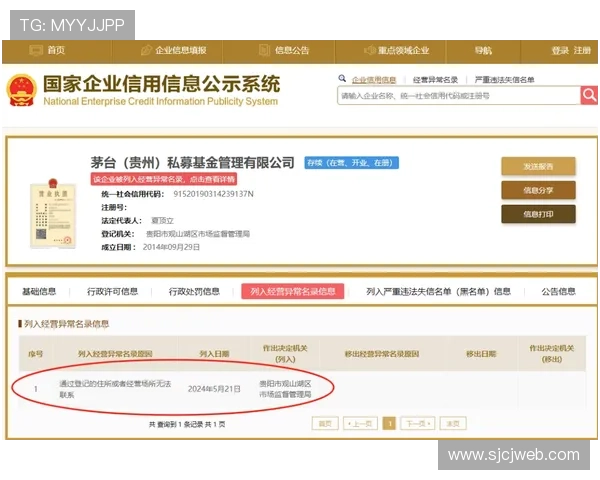Click the document icon beside 信息公告
The width and height of the screenshot is (600, 480).
point(264,50)
